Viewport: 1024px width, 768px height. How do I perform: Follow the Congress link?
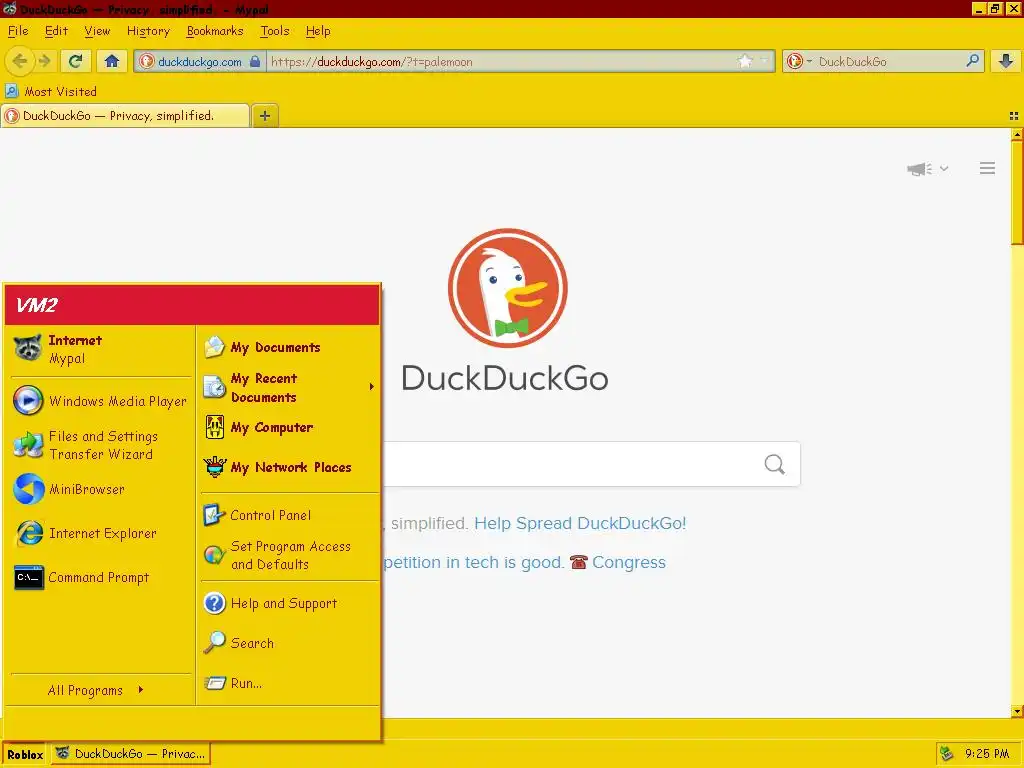tap(629, 562)
